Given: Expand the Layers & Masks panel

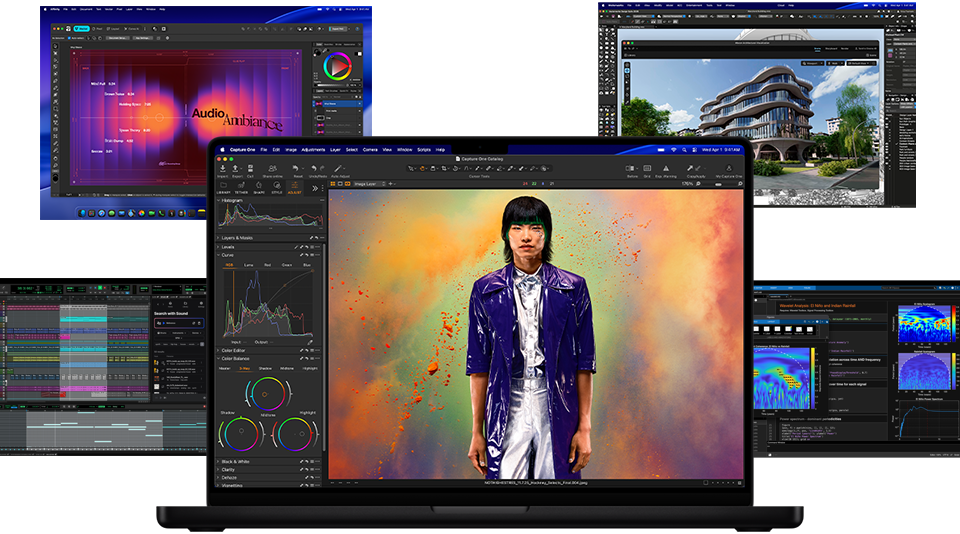Looking at the screenshot, I should (219, 238).
